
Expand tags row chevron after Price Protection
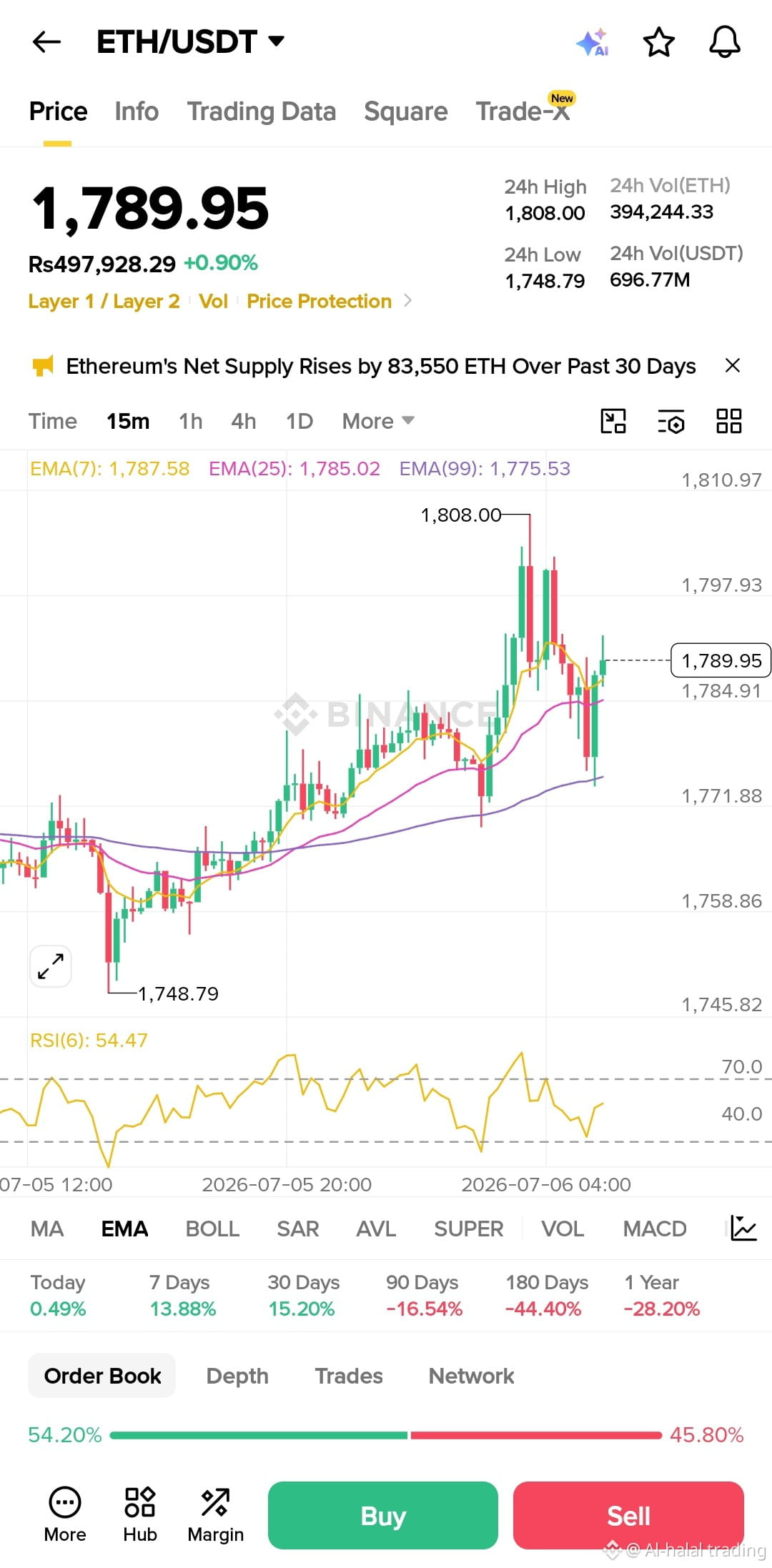point(408,301)
